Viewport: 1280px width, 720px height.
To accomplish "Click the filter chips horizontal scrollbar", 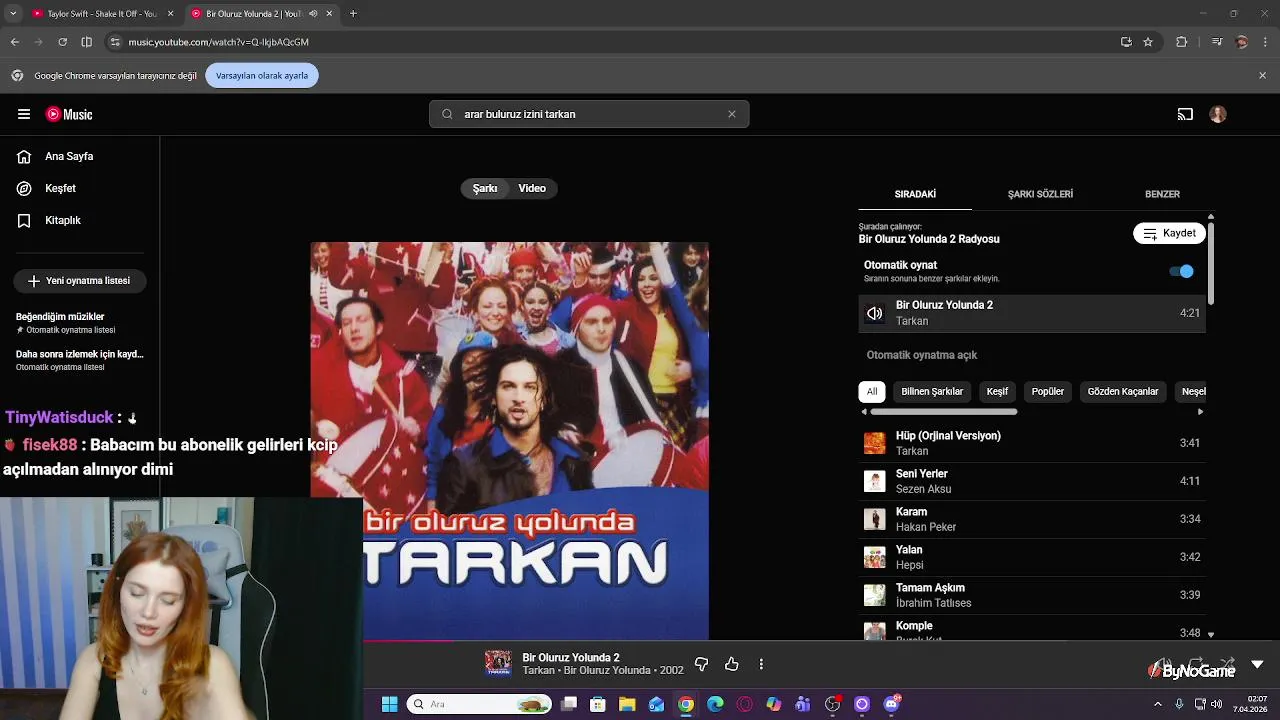I will pyautogui.click(x=943, y=411).
